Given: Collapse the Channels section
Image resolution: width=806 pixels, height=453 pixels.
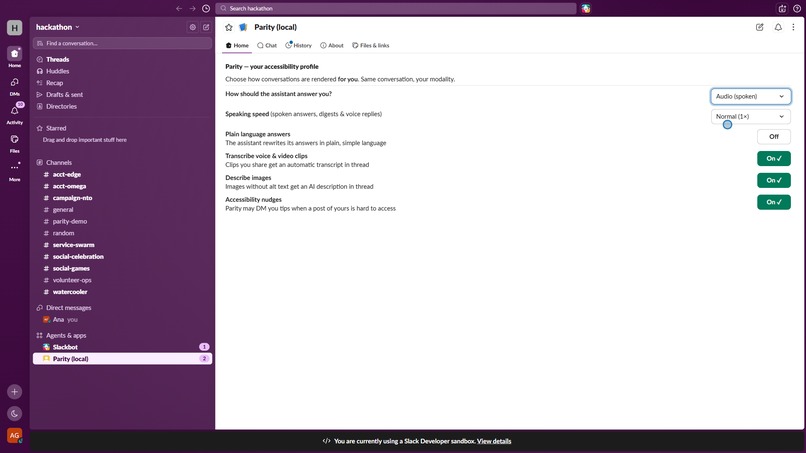Looking at the screenshot, I should (54, 162).
